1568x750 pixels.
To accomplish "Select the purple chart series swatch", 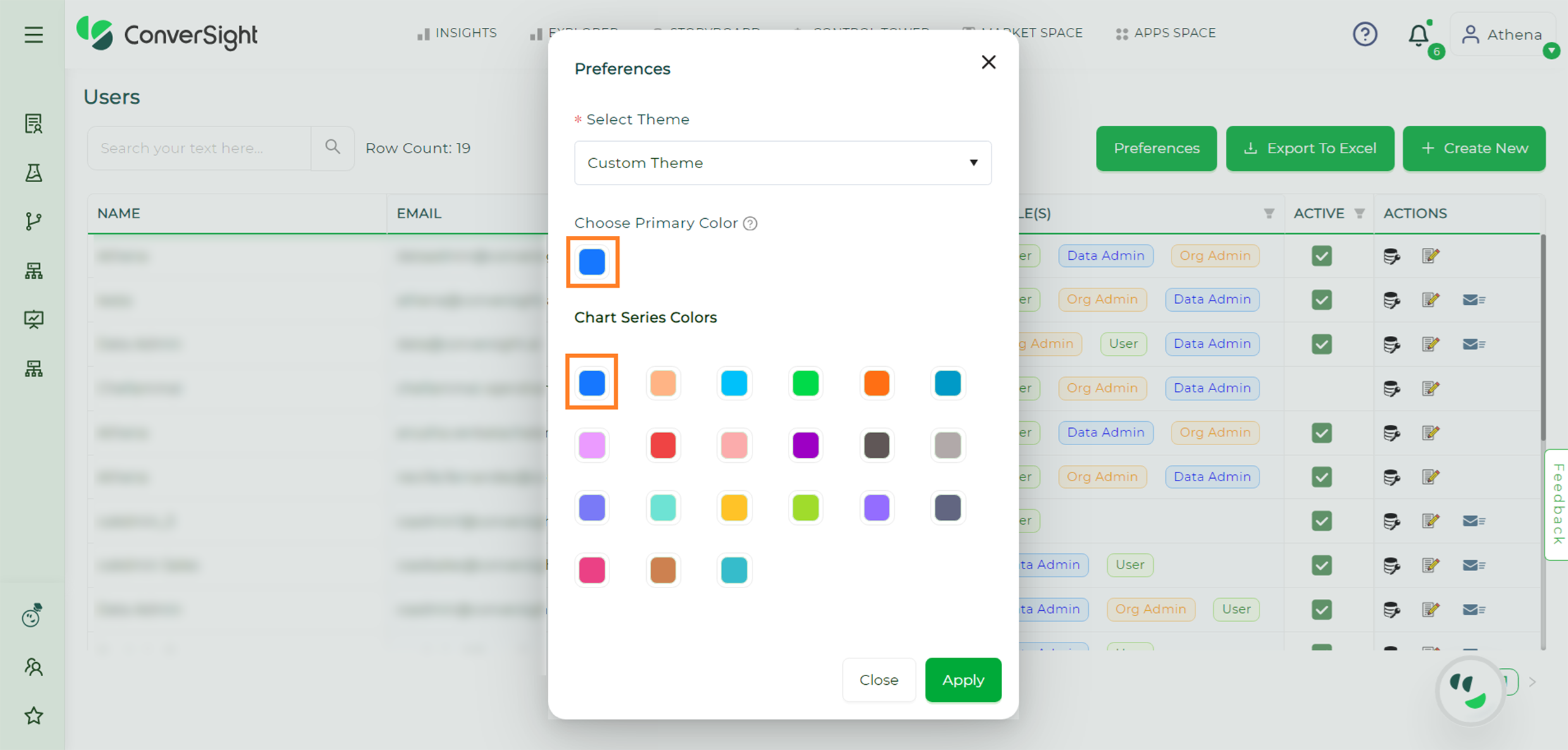I will click(805, 445).
